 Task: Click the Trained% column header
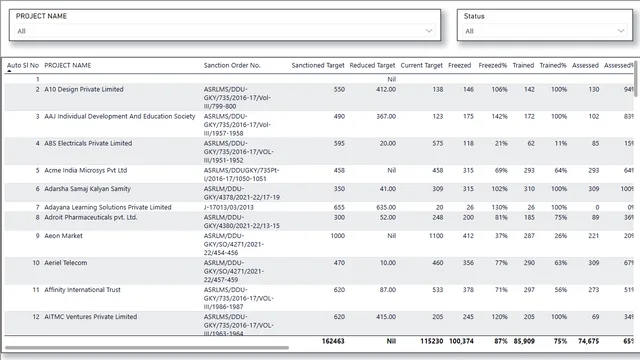click(553, 65)
